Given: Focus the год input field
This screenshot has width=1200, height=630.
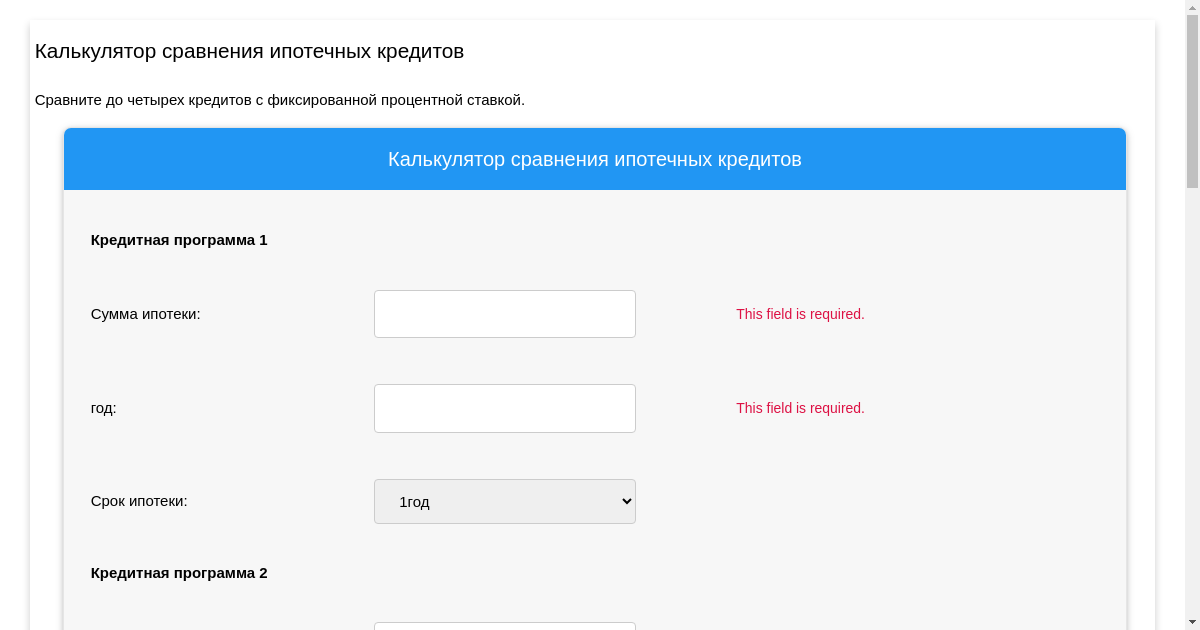Looking at the screenshot, I should (x=504, y=408).
